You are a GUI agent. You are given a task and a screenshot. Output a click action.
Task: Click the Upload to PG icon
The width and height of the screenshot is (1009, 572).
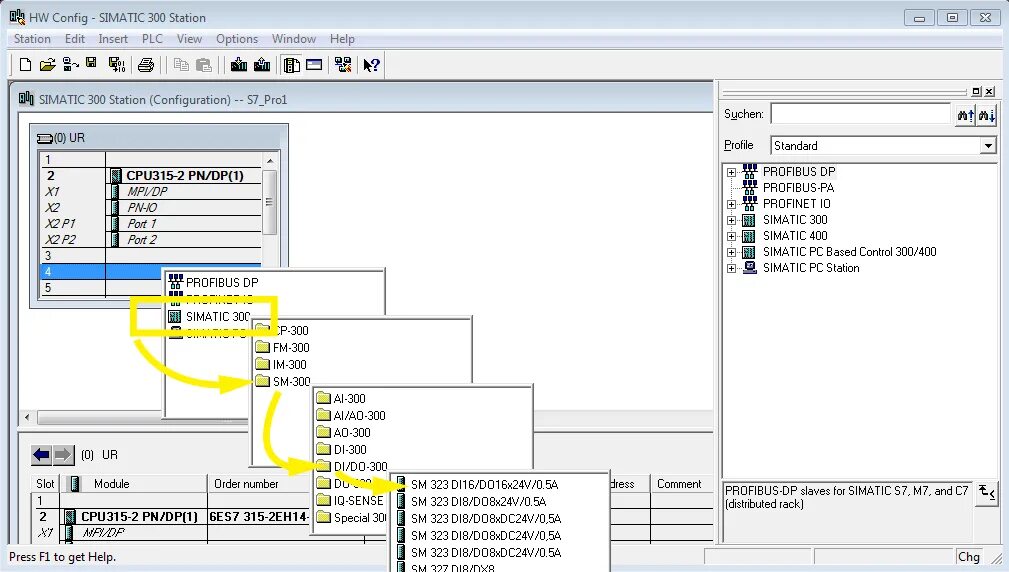[262, 65]
